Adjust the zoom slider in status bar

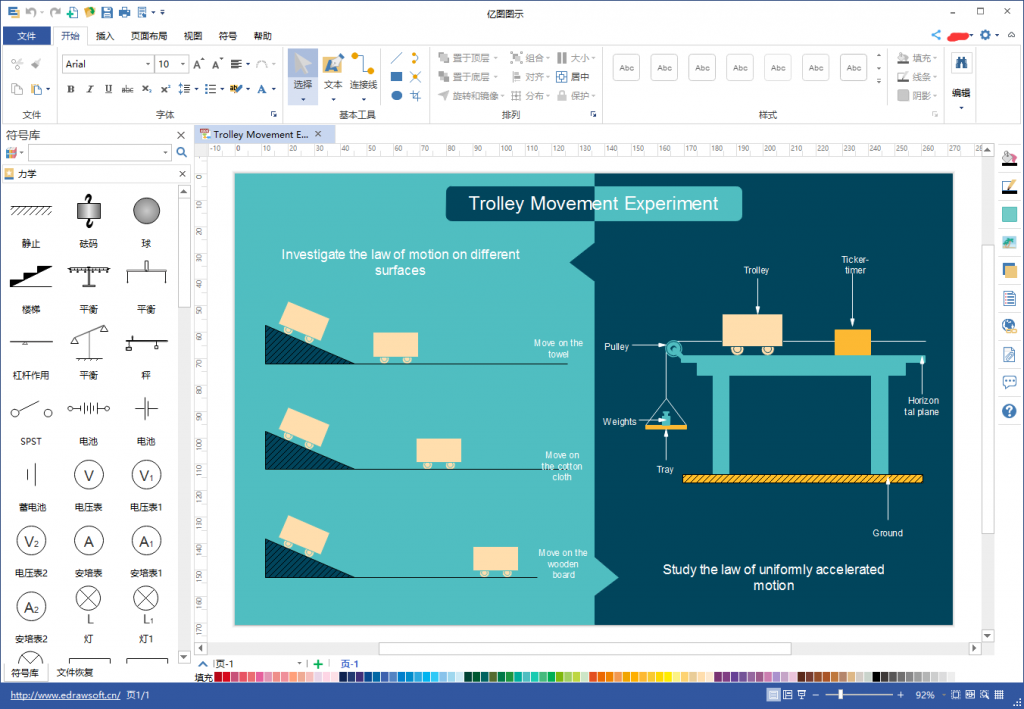pos(840,695)
